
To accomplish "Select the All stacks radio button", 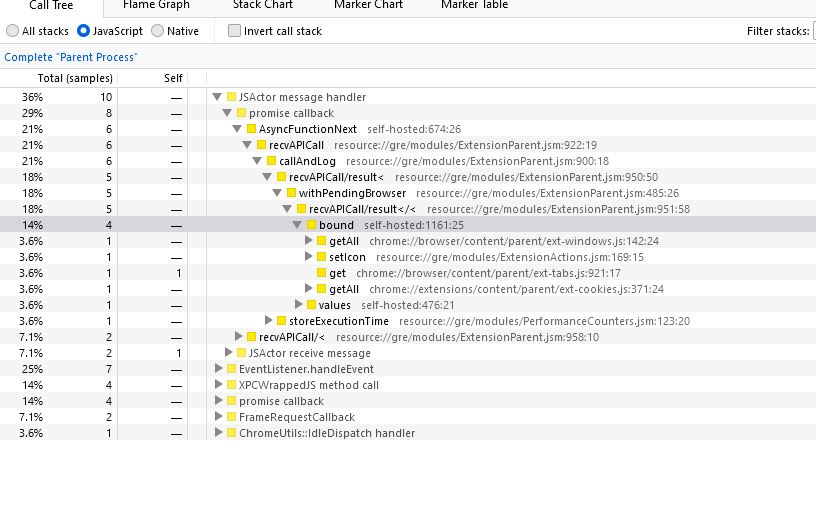I will click(12, 31).
